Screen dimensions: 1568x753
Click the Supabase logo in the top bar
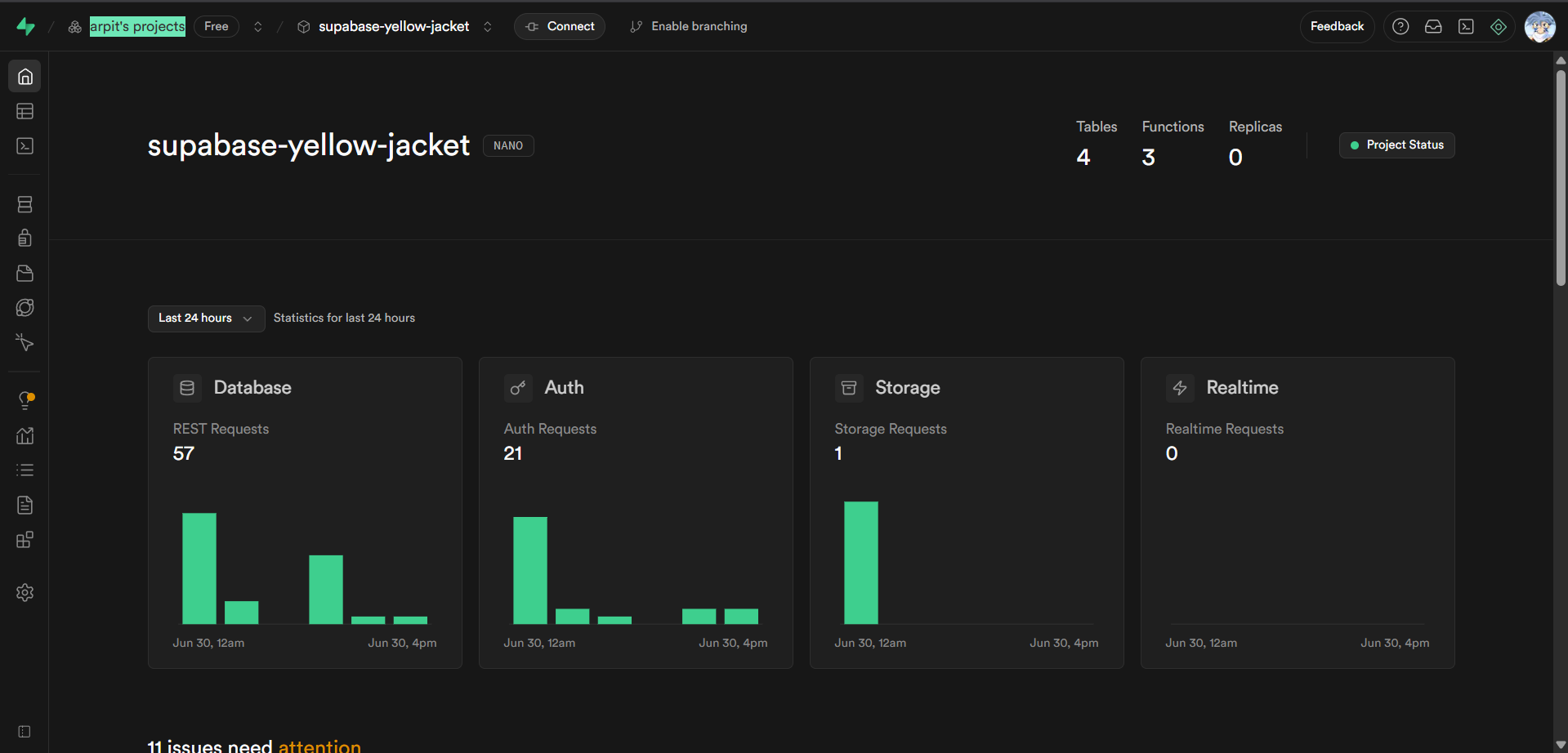click(x=26, y=27)
